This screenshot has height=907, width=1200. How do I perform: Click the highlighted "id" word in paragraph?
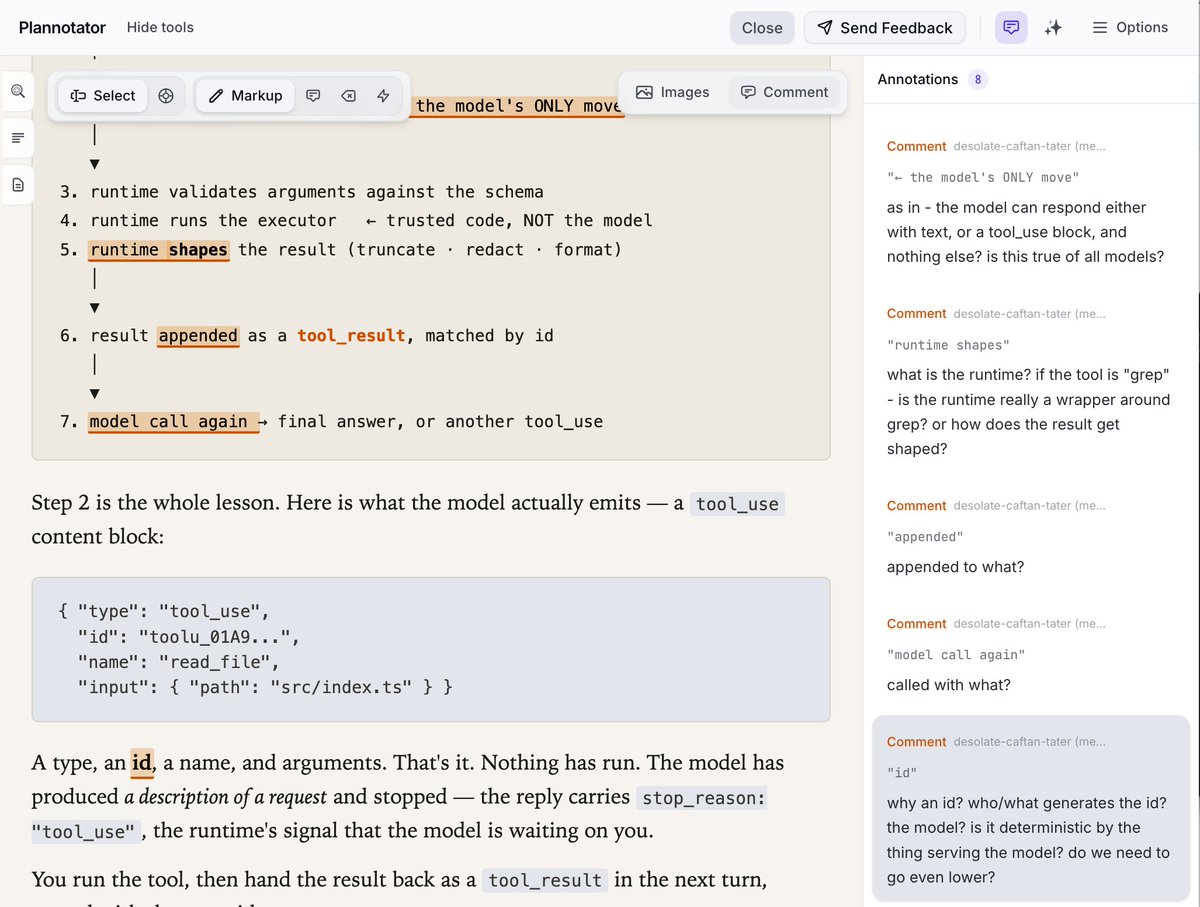coord(141,763)
